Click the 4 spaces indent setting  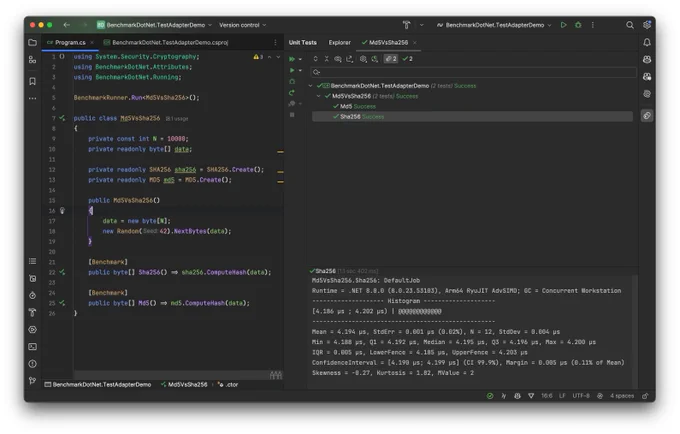coord(622,396)
